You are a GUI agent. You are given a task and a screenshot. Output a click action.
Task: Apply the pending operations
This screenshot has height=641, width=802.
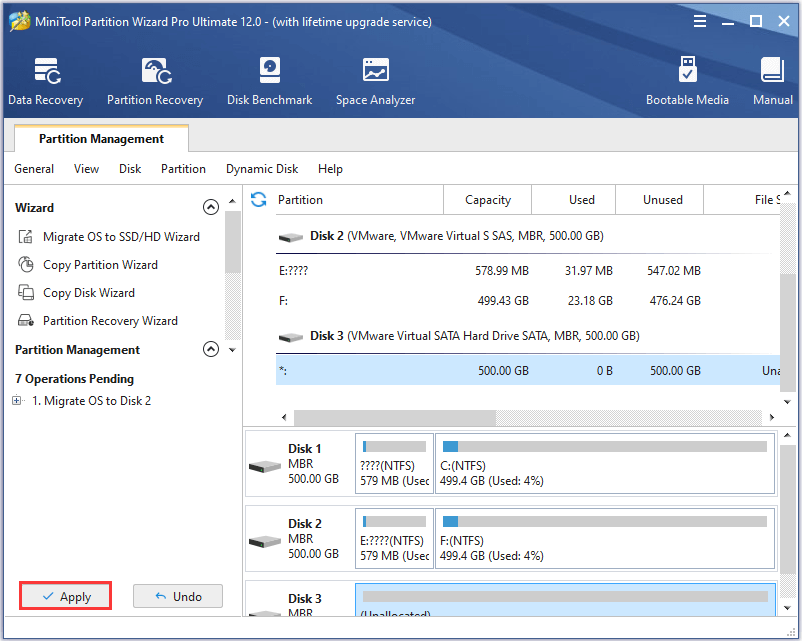tap(65, 596)
